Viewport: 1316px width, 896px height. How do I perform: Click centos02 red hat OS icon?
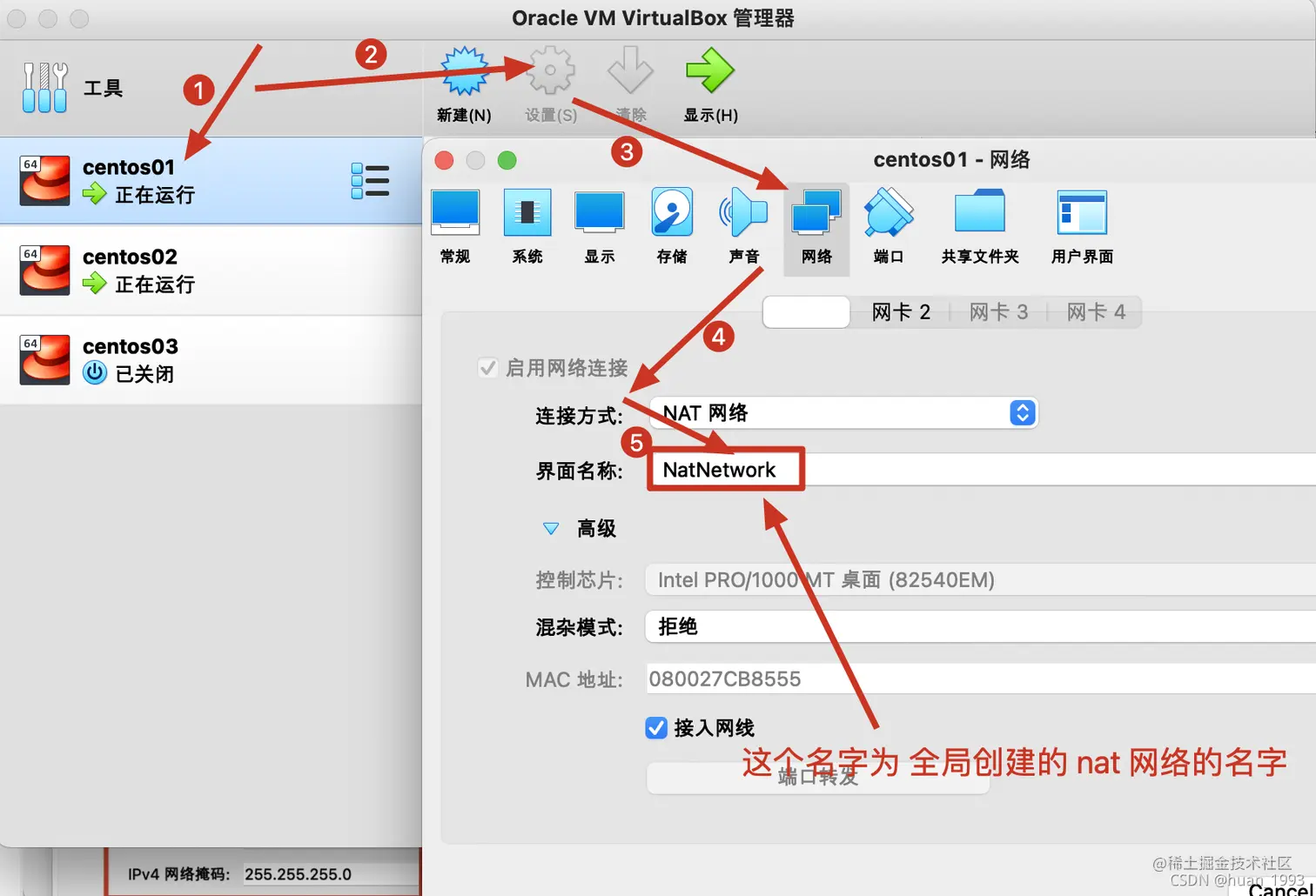point(44,271)
